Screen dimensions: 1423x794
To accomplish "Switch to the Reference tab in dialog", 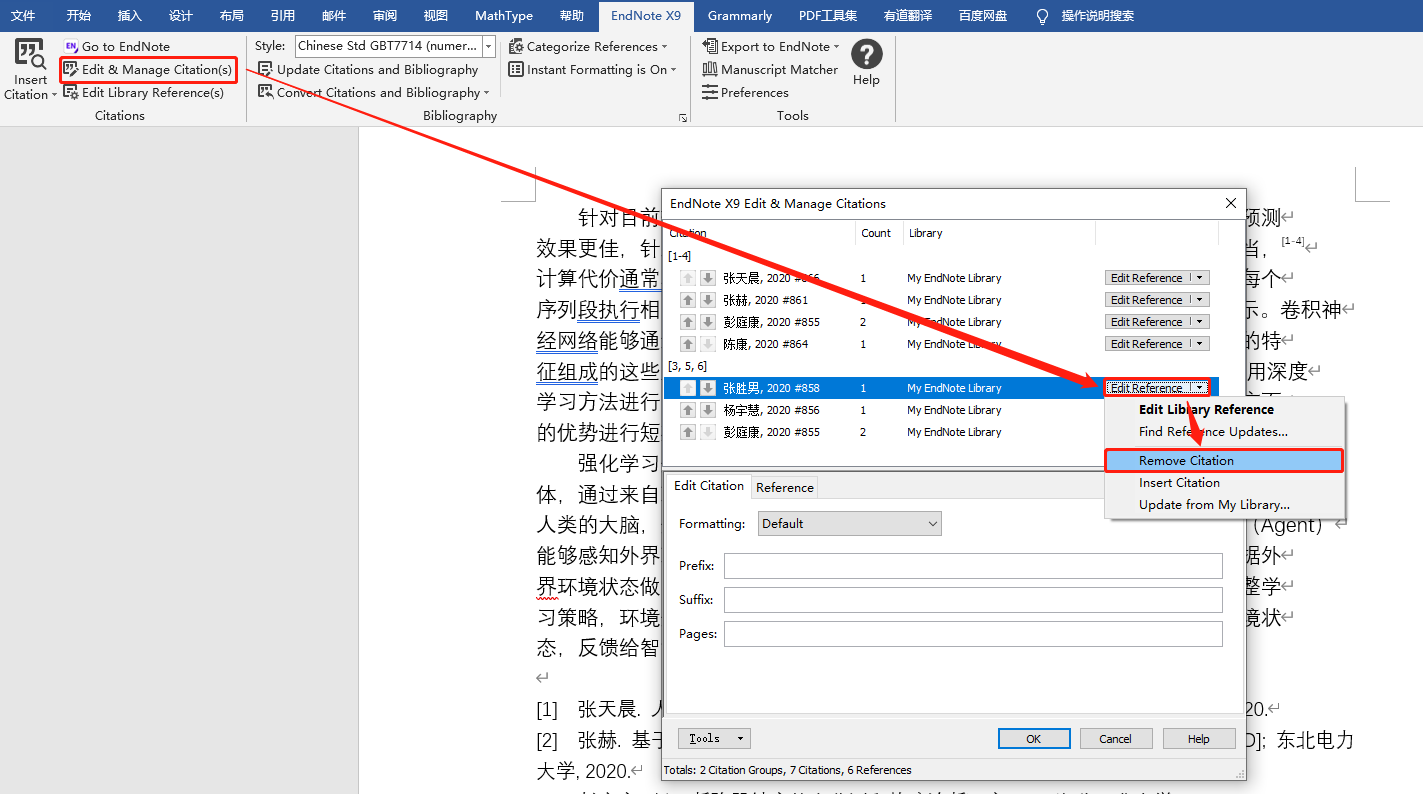I will click(x=784, y=487).
